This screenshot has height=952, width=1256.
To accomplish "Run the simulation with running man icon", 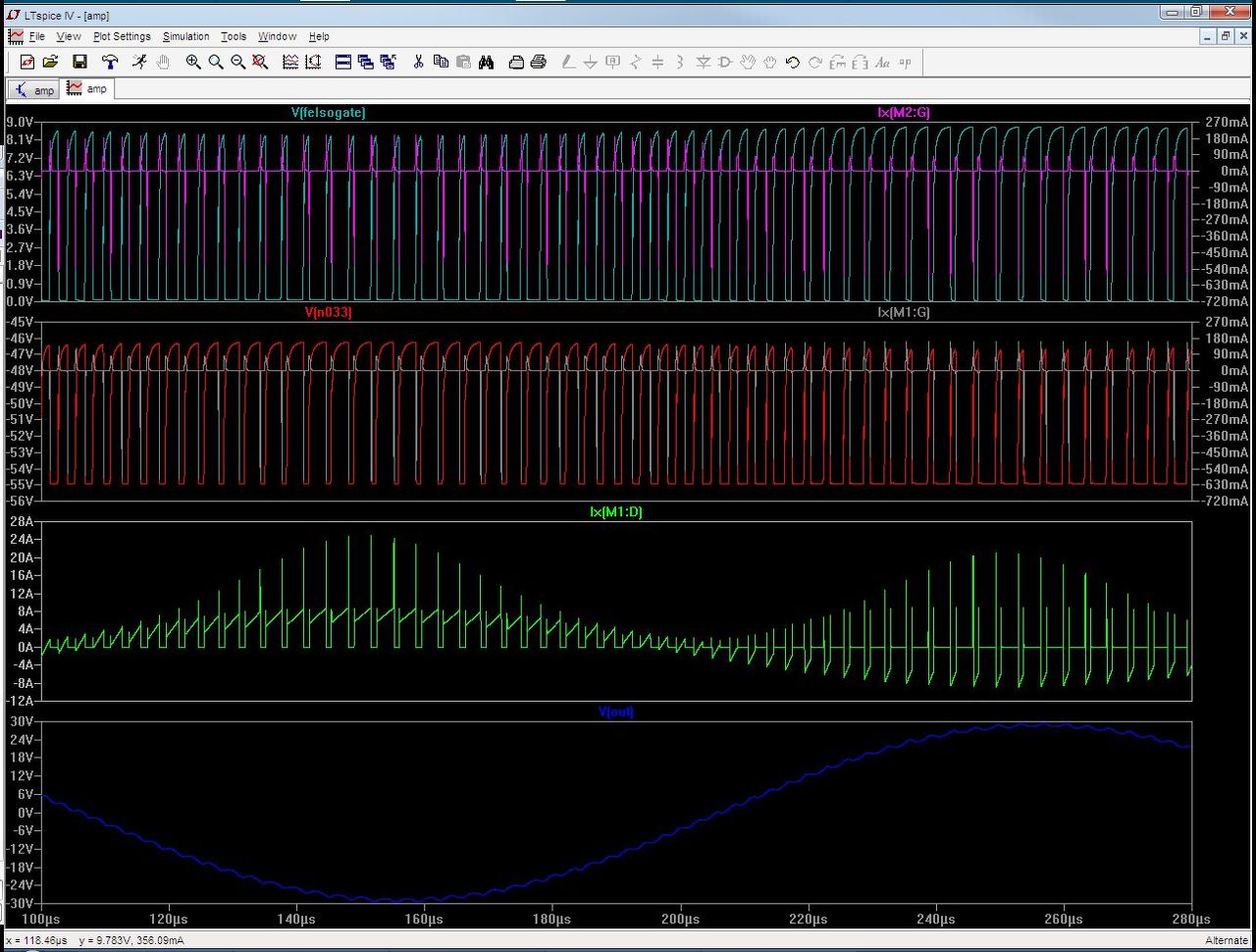I will click(139, 62).
